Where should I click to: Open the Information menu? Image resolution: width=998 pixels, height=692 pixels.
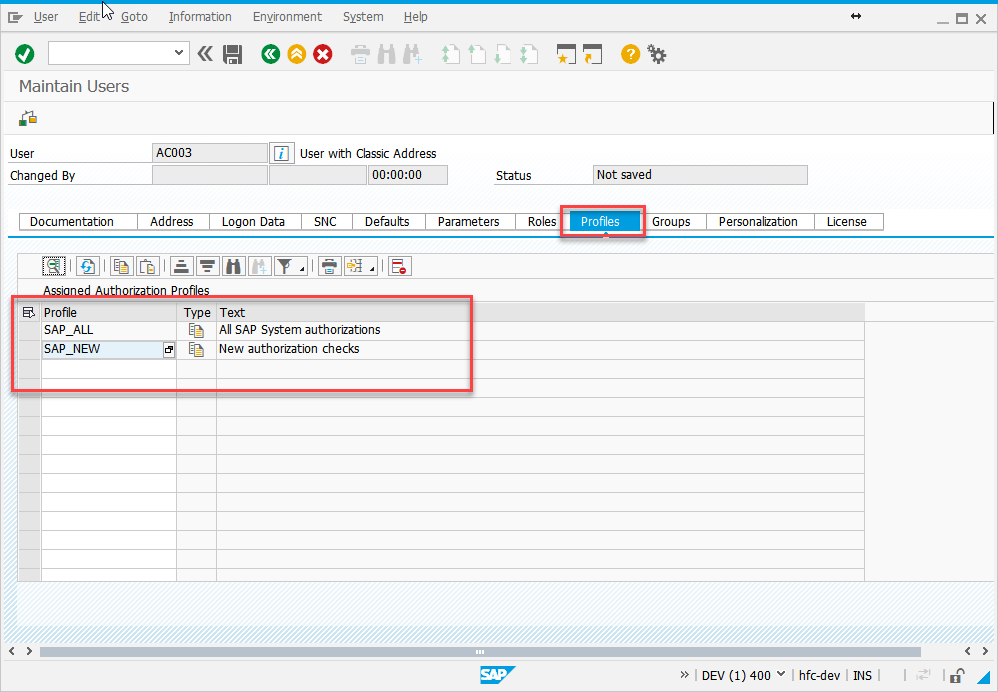[x=200, y=17]
